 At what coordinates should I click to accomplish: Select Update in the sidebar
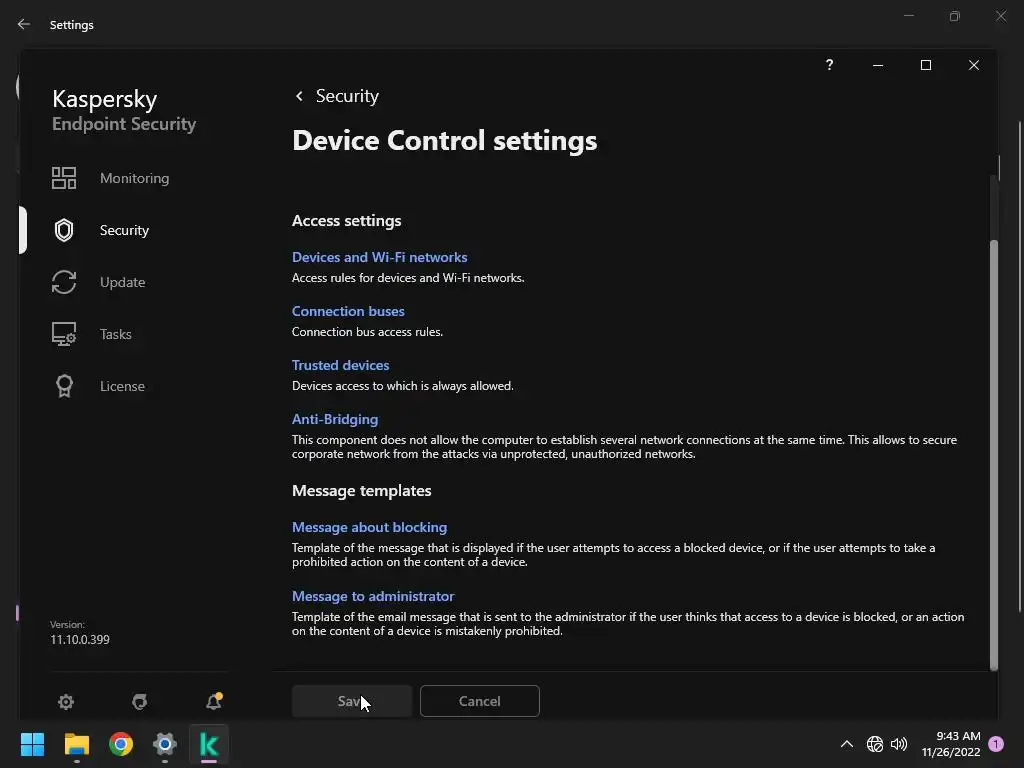123,282
